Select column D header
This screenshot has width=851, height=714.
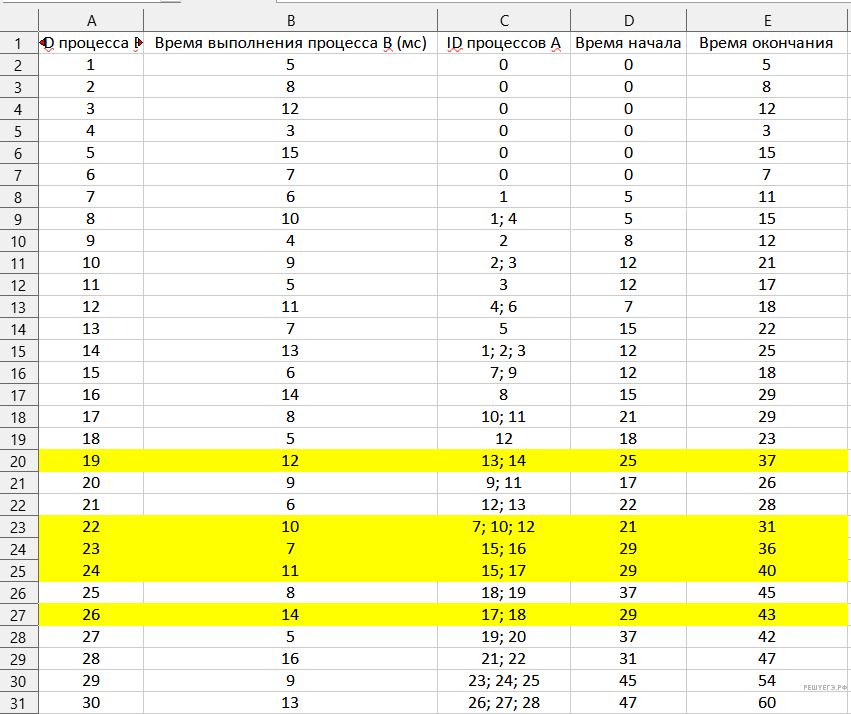coord(628,20)
